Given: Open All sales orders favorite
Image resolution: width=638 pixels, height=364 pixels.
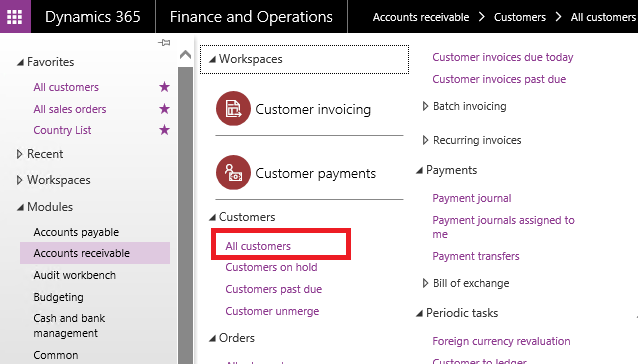Looking at the screenshot, I should click(x=70, y=109).
